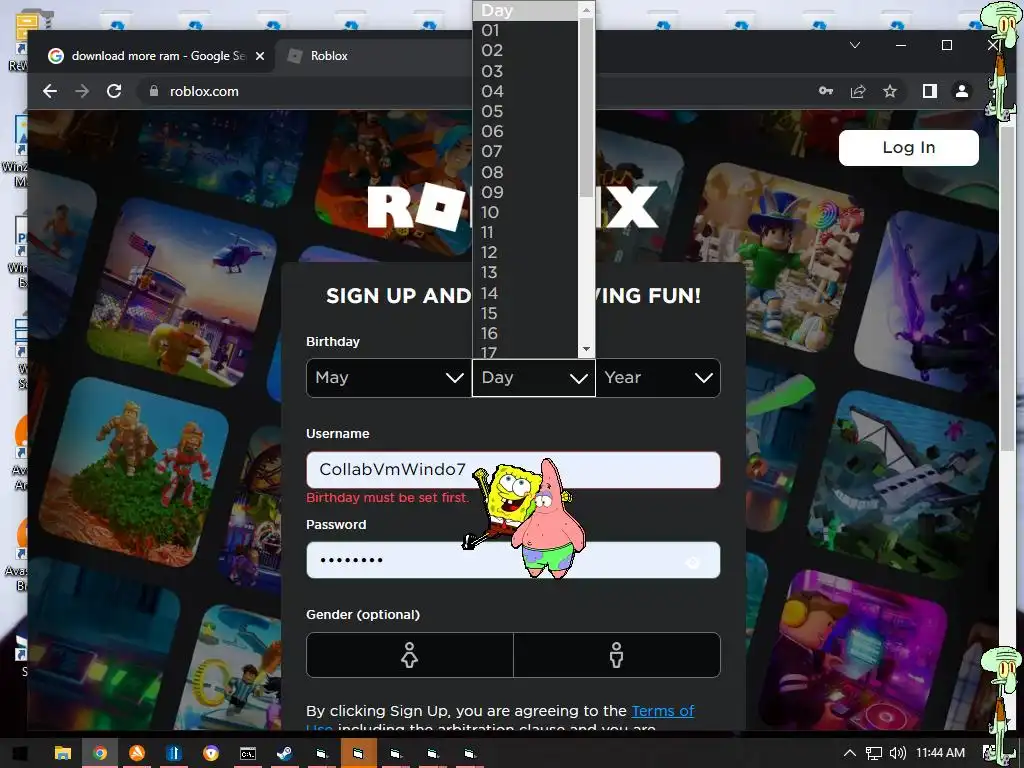Select 'Day' placeholder at list top
The height and width of the screenshot is (768, 1024).
(526, 10)
